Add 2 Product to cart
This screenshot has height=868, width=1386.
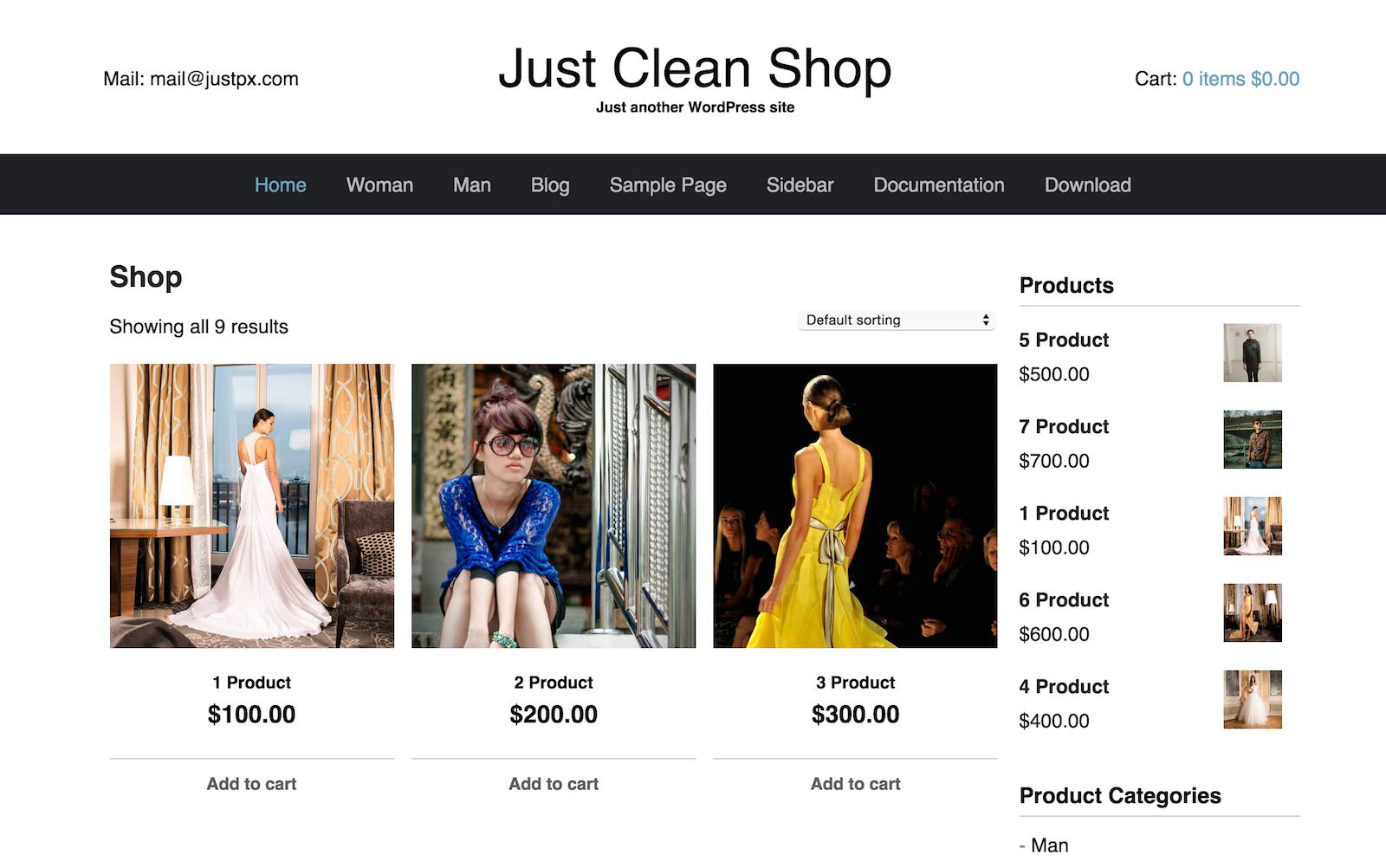pyautogui.click(x=554, y=783)
